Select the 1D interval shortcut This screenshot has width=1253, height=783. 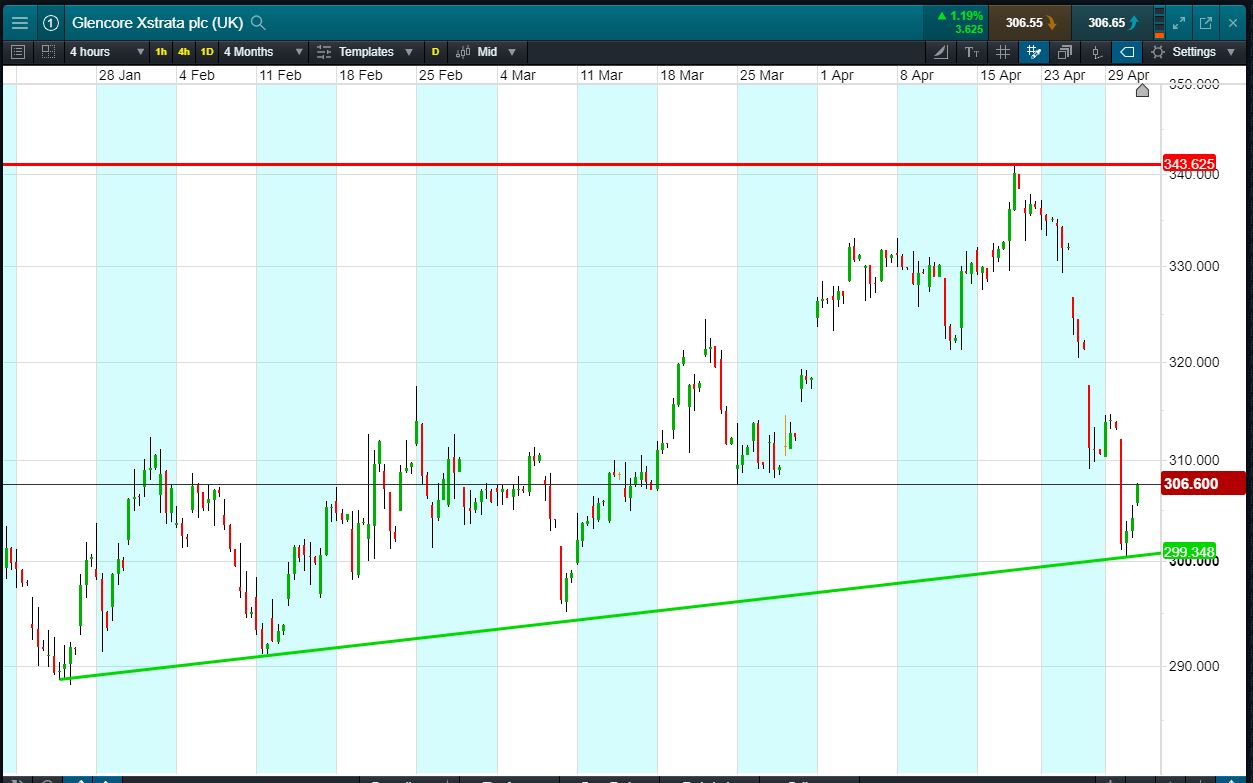click(x=207, y=52)
